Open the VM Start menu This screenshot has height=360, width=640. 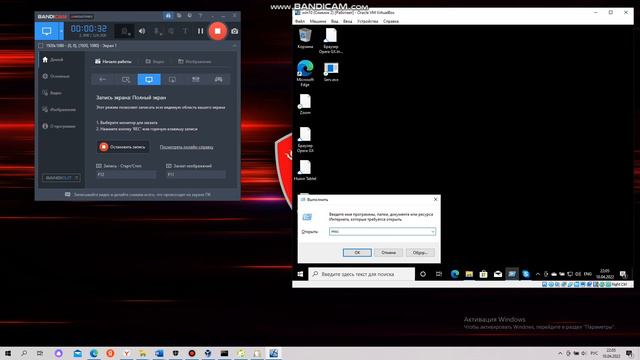point(300,274)
